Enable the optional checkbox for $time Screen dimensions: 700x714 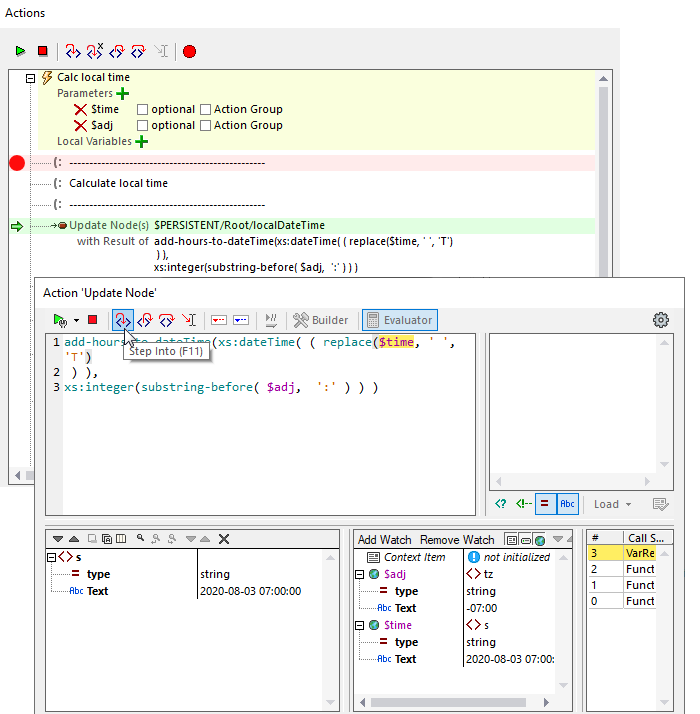coord(142,110)
